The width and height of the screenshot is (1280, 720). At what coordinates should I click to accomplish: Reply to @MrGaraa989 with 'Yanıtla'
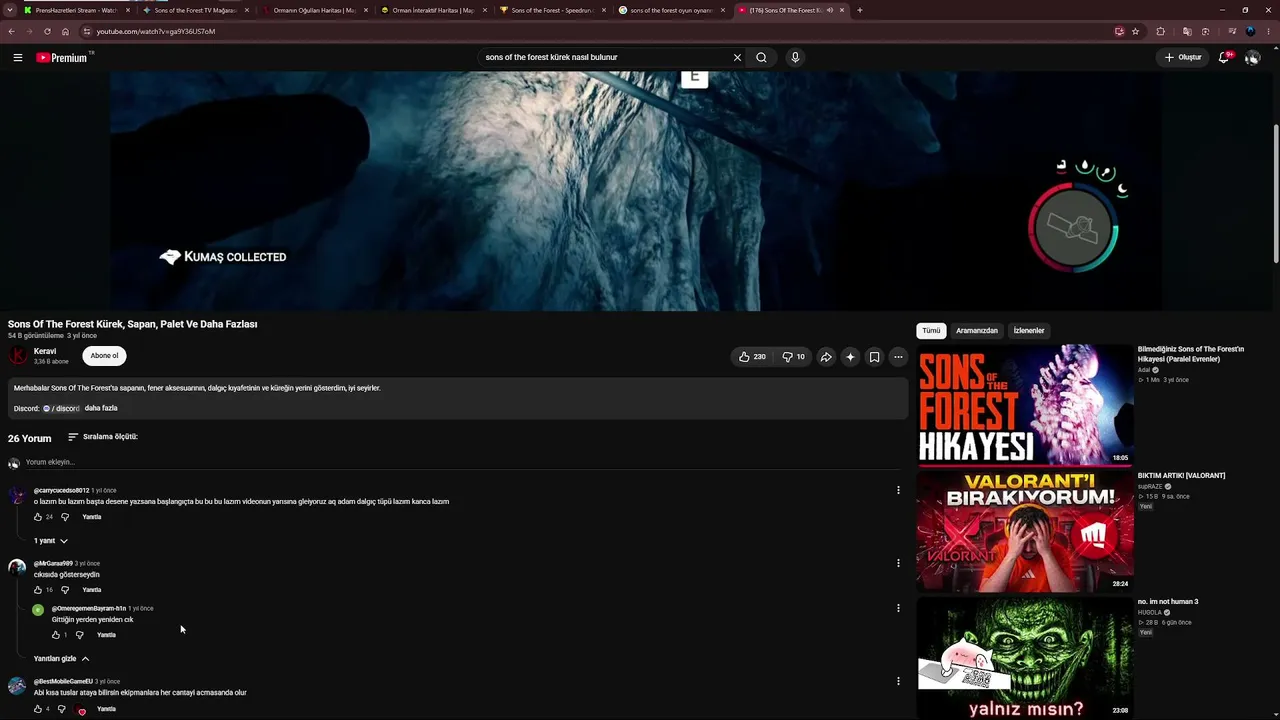coord(92,590)
